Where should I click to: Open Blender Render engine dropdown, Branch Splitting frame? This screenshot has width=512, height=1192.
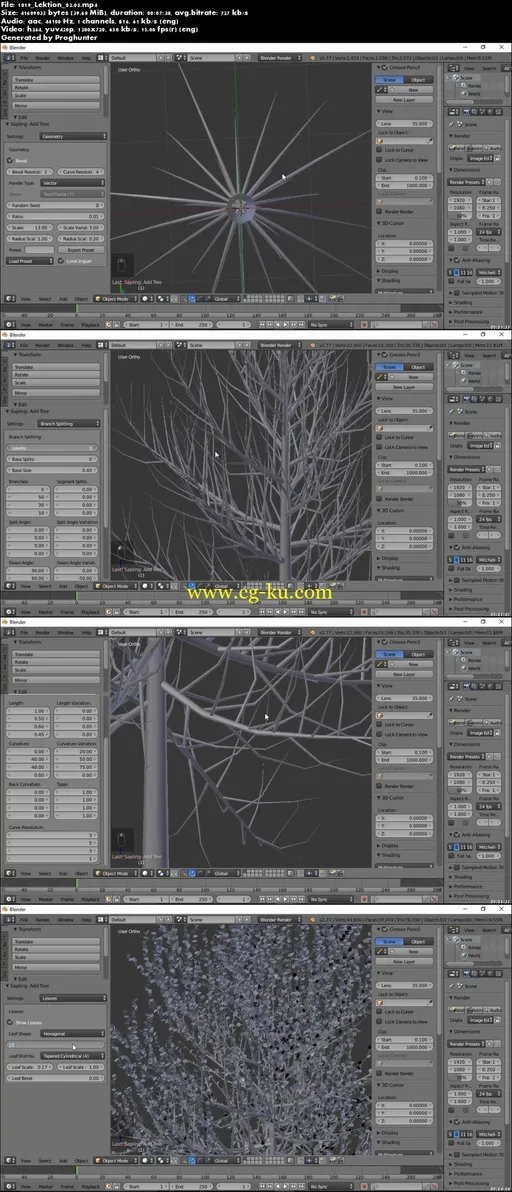[x=280, y=345]
